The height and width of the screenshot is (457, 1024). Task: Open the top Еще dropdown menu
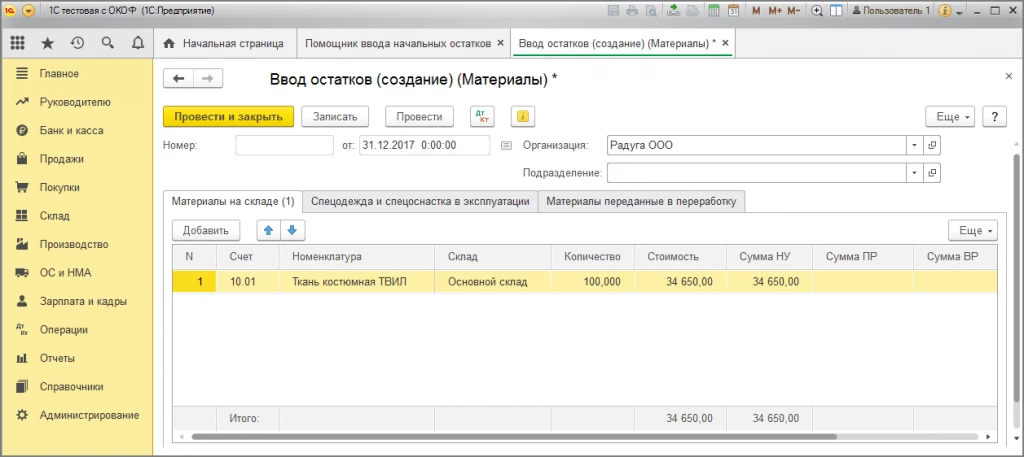[x=950, y=117]
